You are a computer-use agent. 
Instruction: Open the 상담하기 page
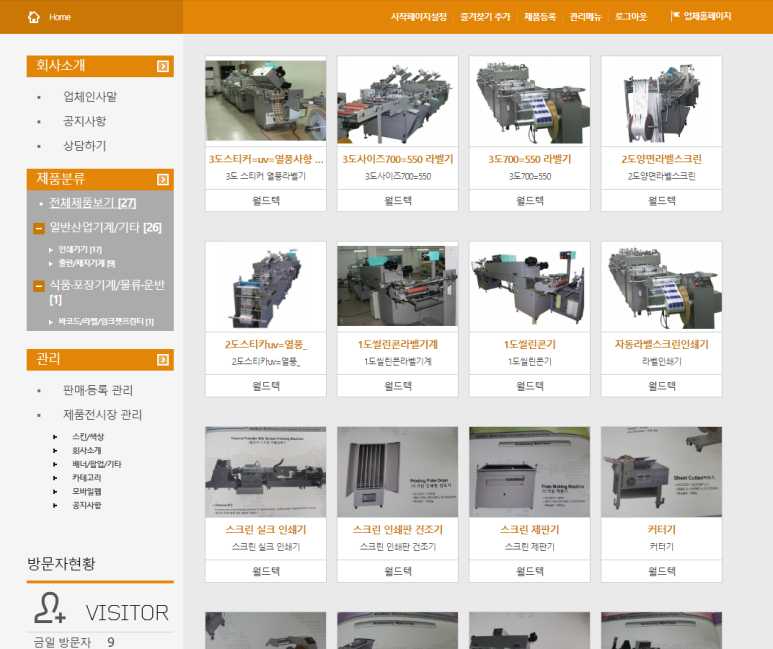tap(84, 146)
